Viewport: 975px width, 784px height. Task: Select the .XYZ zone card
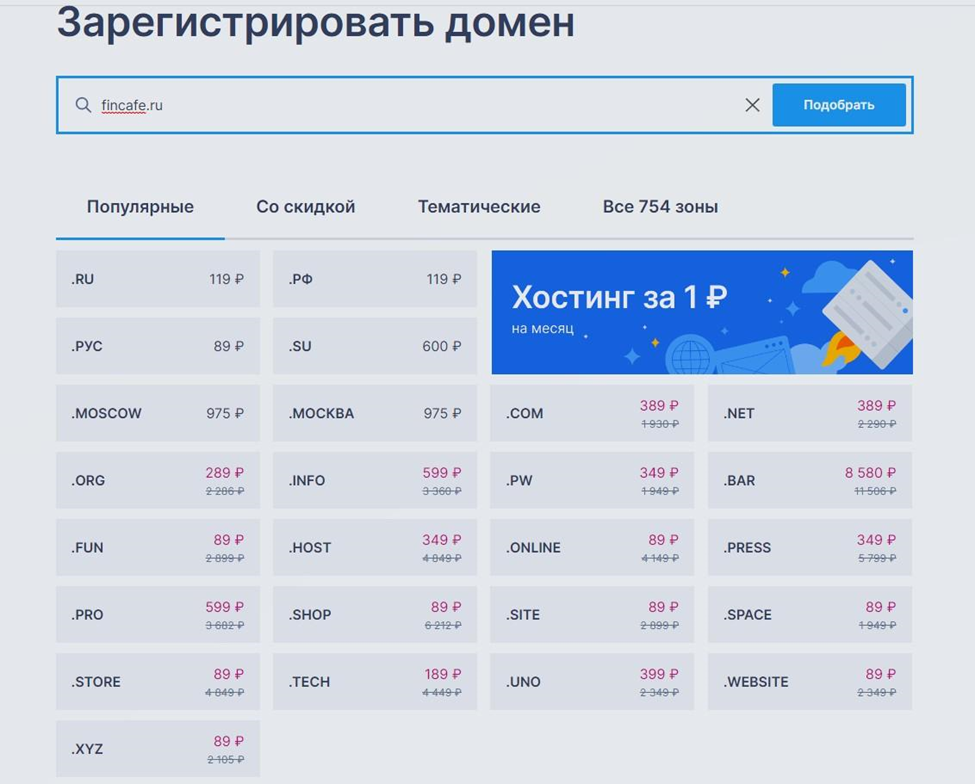pos(158,749)
